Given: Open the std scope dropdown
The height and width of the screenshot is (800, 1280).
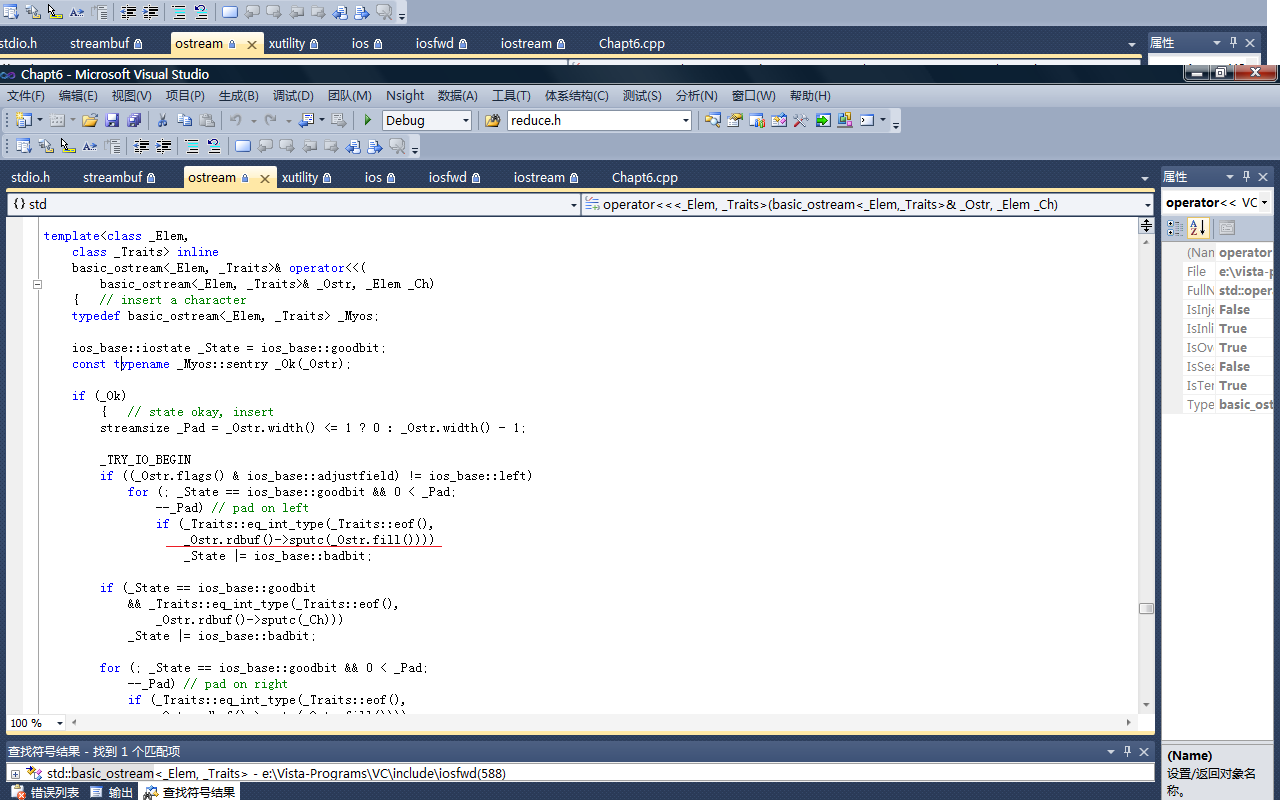Looking at the screenshot, I should coord(573,204).
